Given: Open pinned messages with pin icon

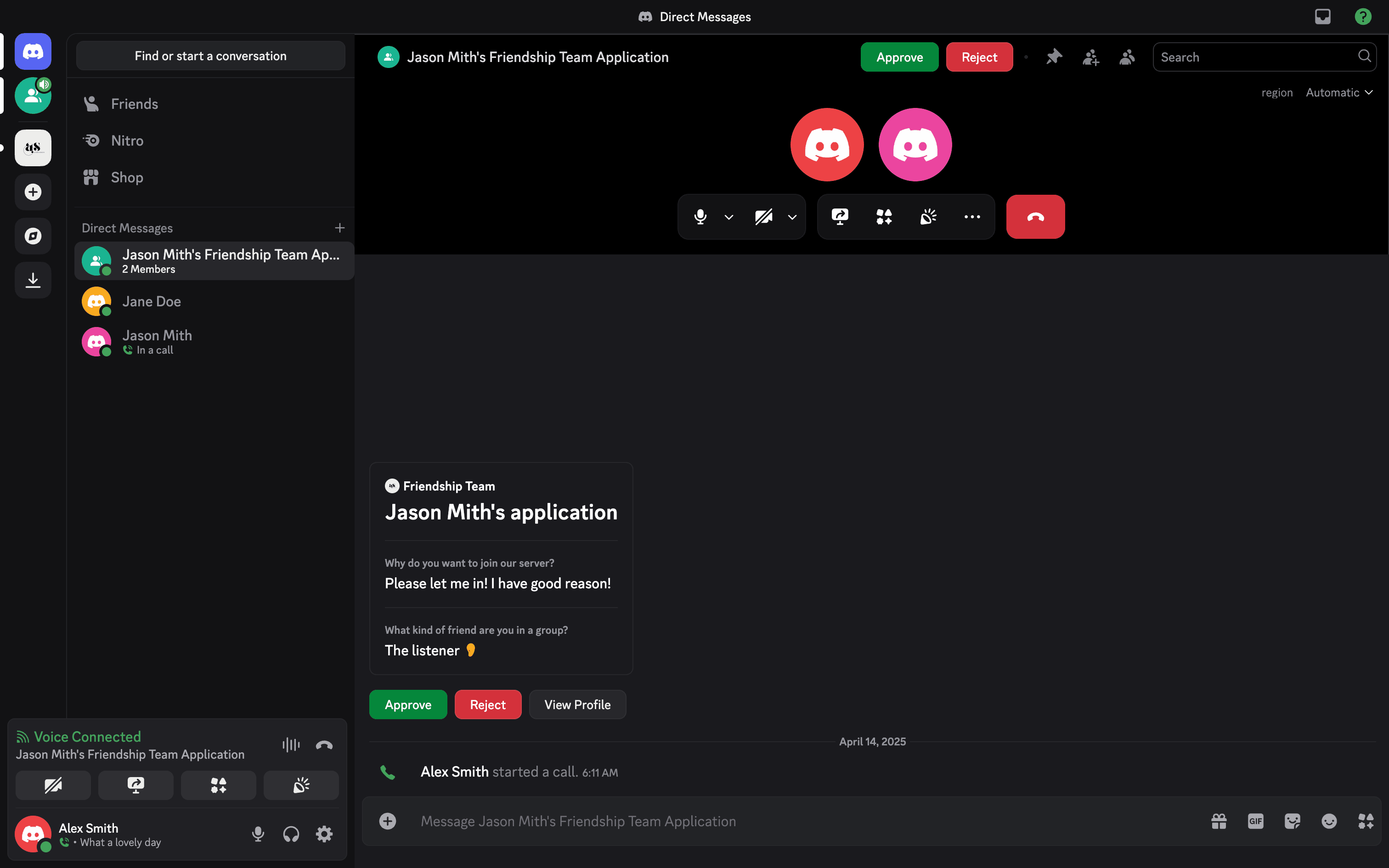Looking at the screenshot, I should click(x=1054, y=57).
